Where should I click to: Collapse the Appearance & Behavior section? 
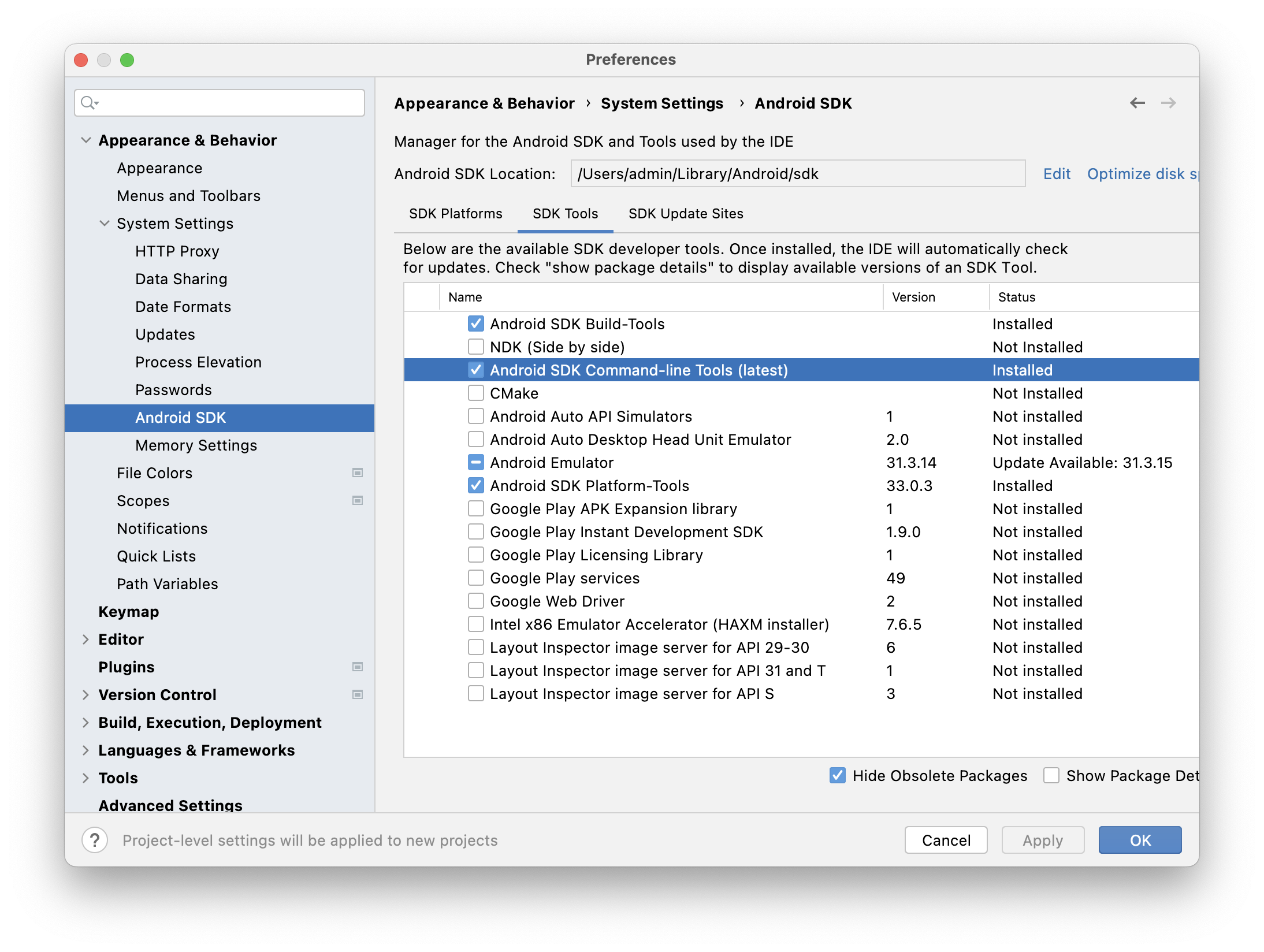tap(86, 140)
